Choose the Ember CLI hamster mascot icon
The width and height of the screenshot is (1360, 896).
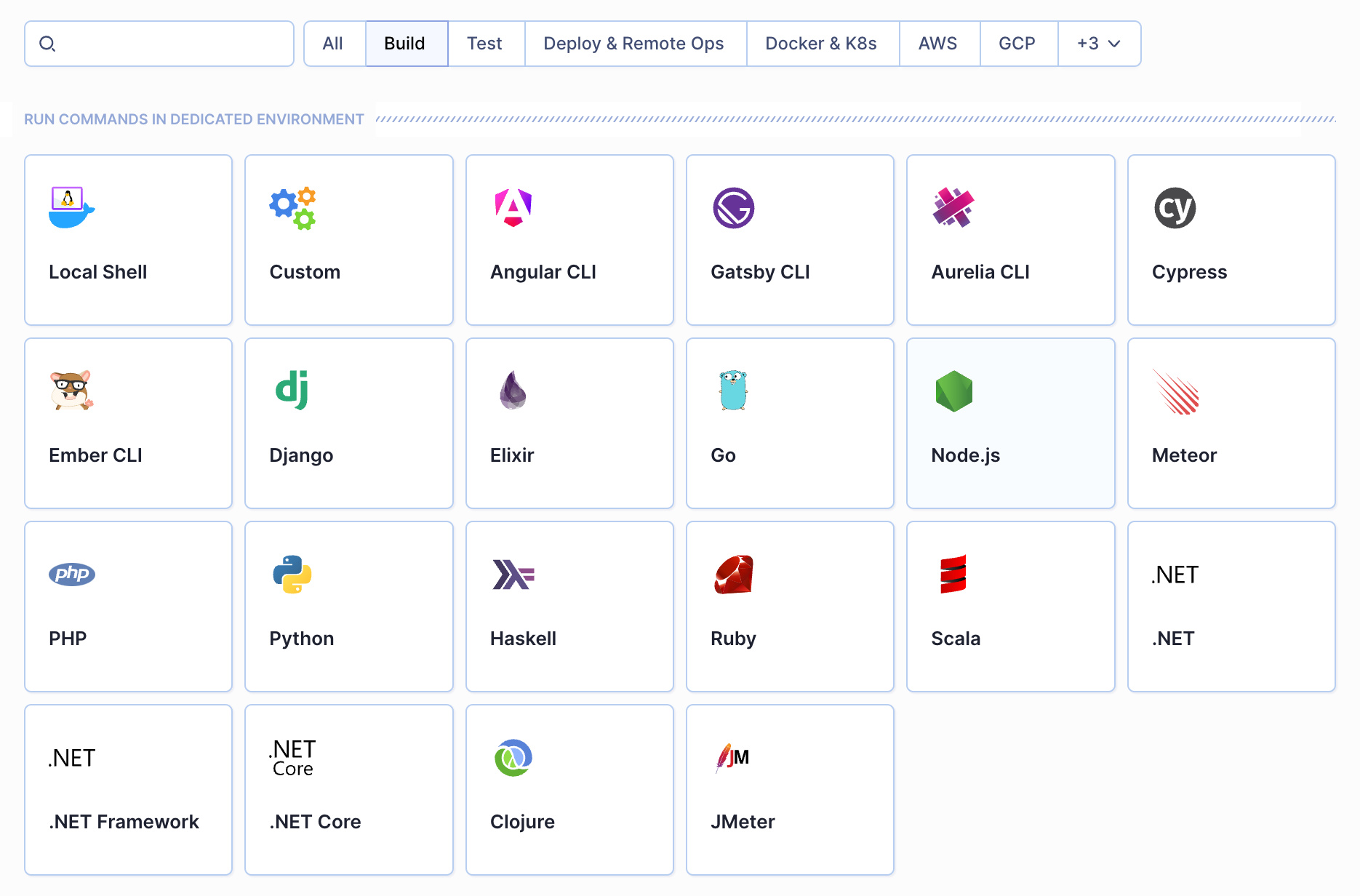pos(71,391)
